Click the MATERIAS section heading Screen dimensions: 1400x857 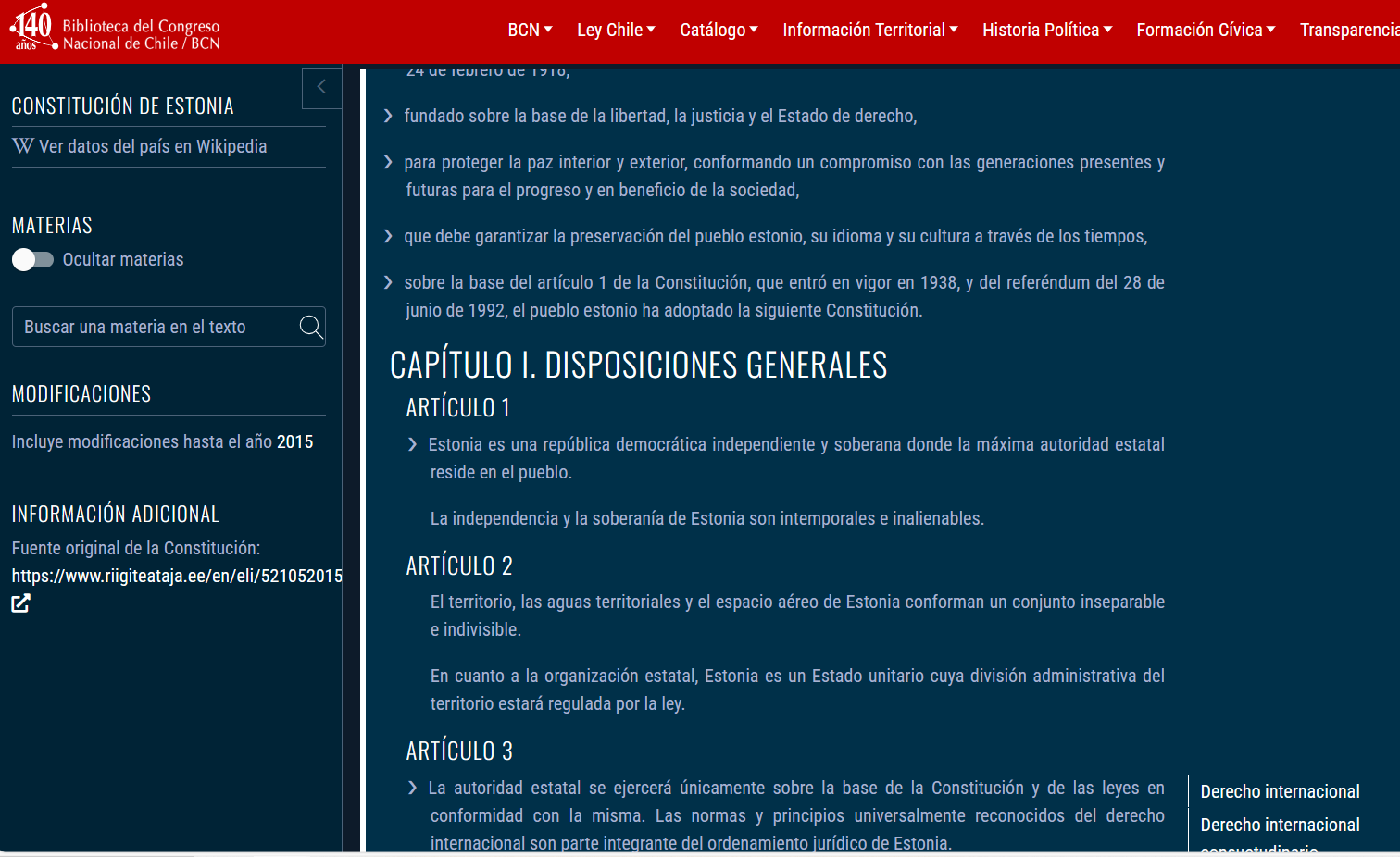pos(52,225)
